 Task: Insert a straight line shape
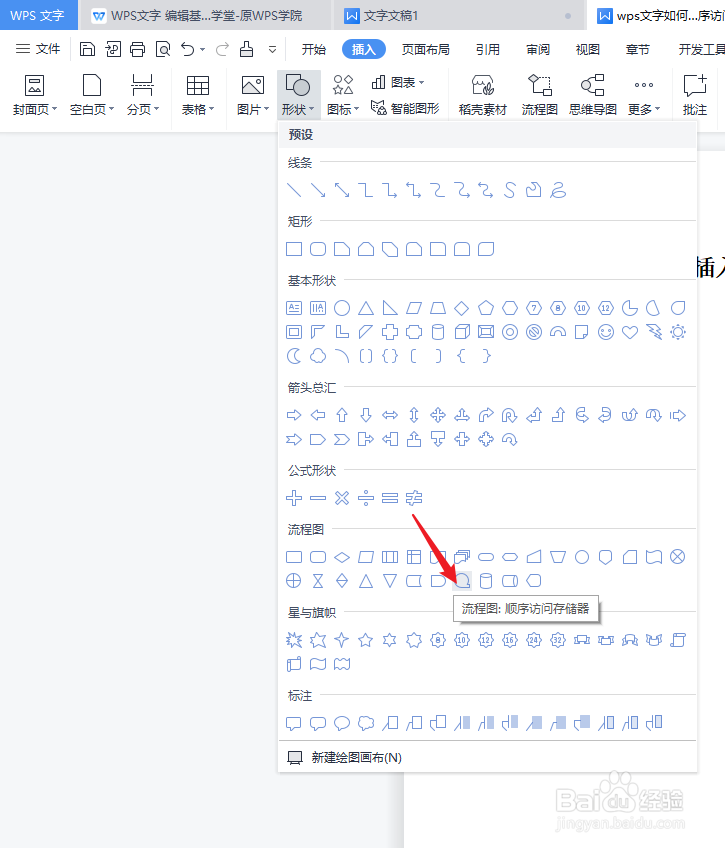pos(294,190)
